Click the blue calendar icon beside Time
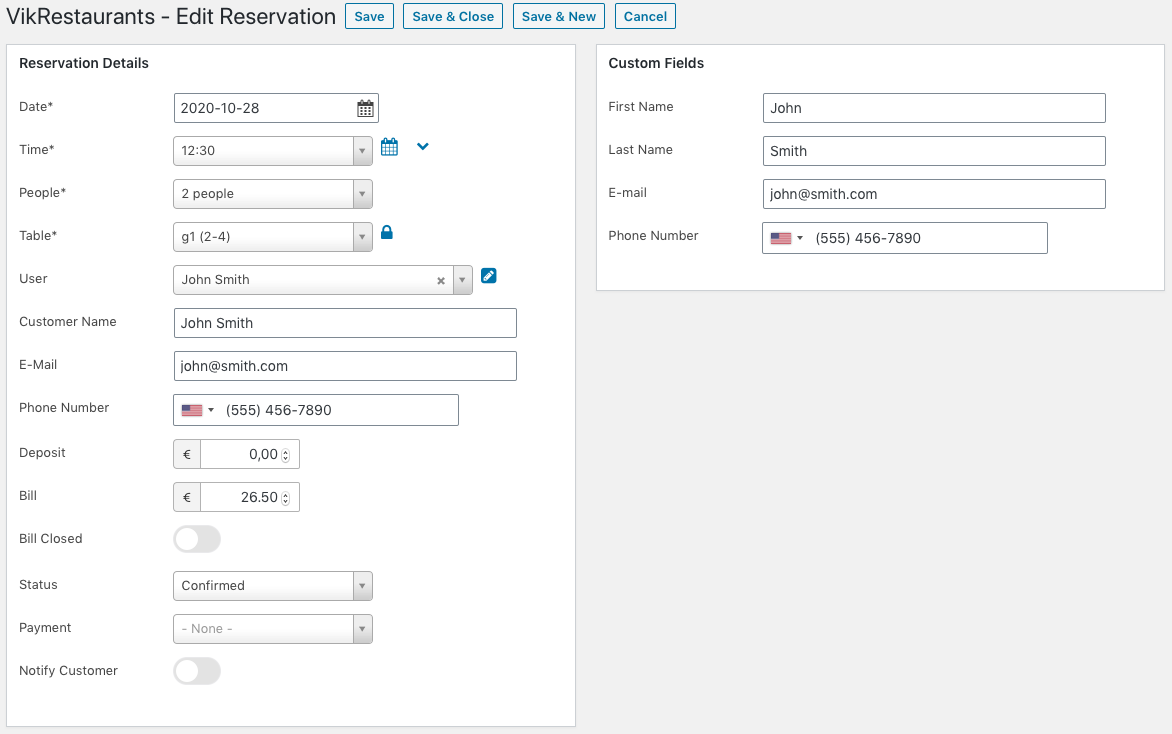 (389, 147)
